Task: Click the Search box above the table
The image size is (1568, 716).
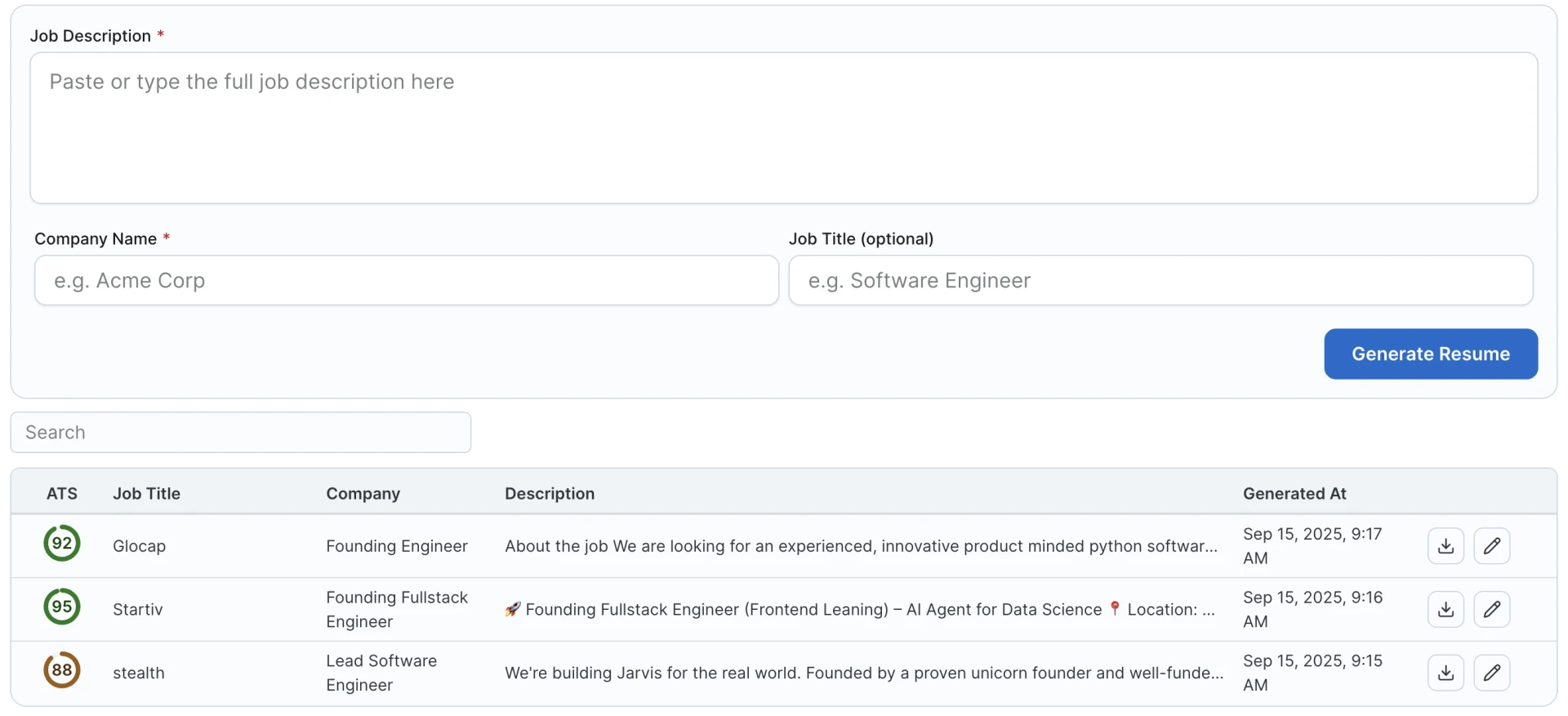Action: pos(241,433)
